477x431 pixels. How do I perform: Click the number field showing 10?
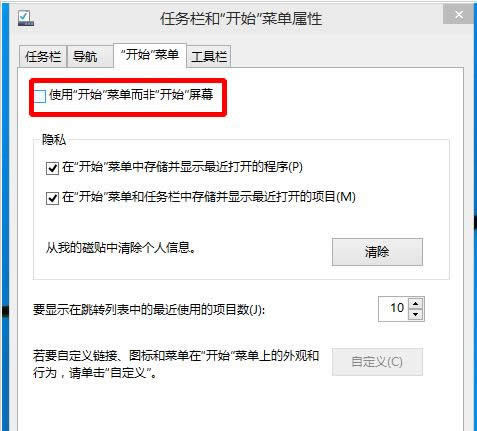pyautogui.click(x=394, y=309)
